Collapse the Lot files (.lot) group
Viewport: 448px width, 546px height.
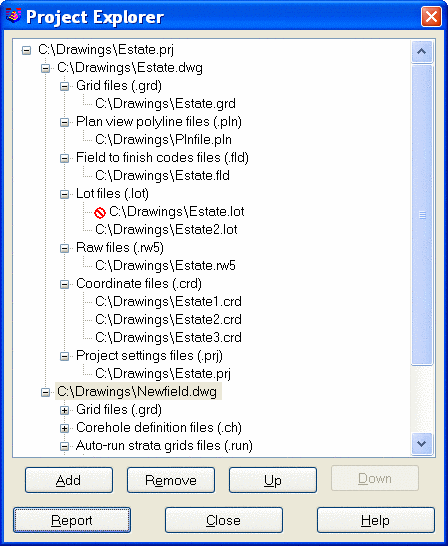click(64, 194)
